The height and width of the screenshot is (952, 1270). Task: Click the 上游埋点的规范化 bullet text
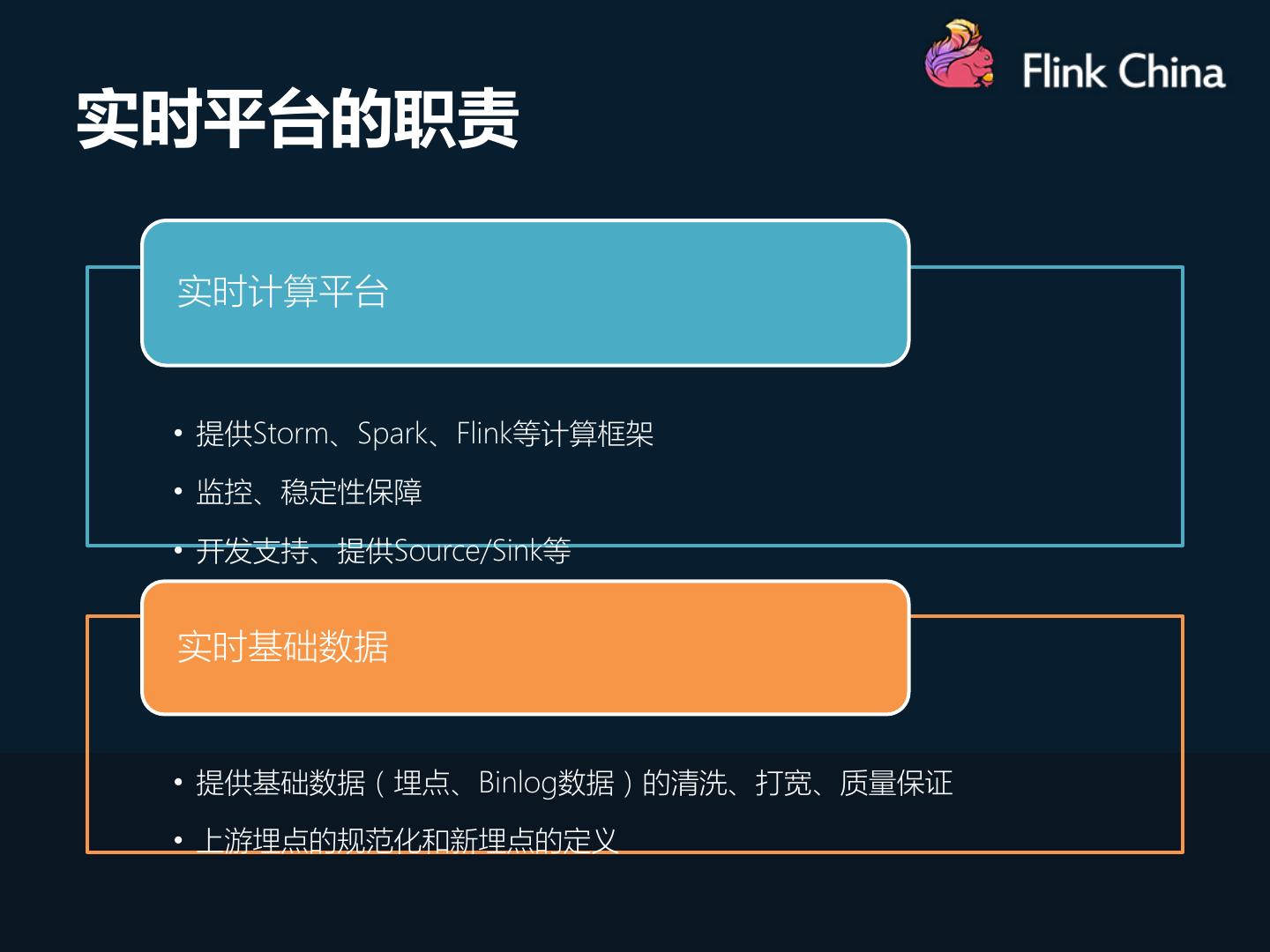407,840
